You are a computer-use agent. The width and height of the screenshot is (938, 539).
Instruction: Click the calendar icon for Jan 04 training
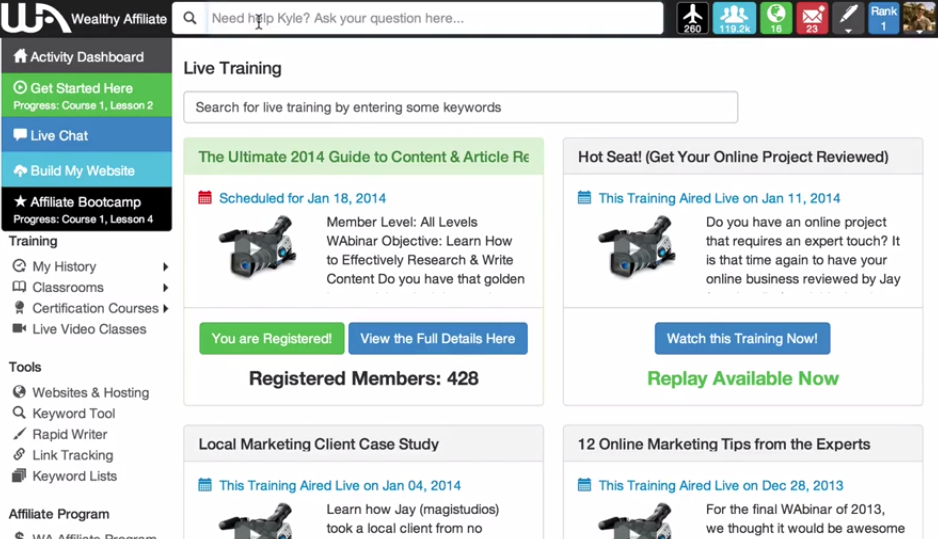[x=205, y=485]
